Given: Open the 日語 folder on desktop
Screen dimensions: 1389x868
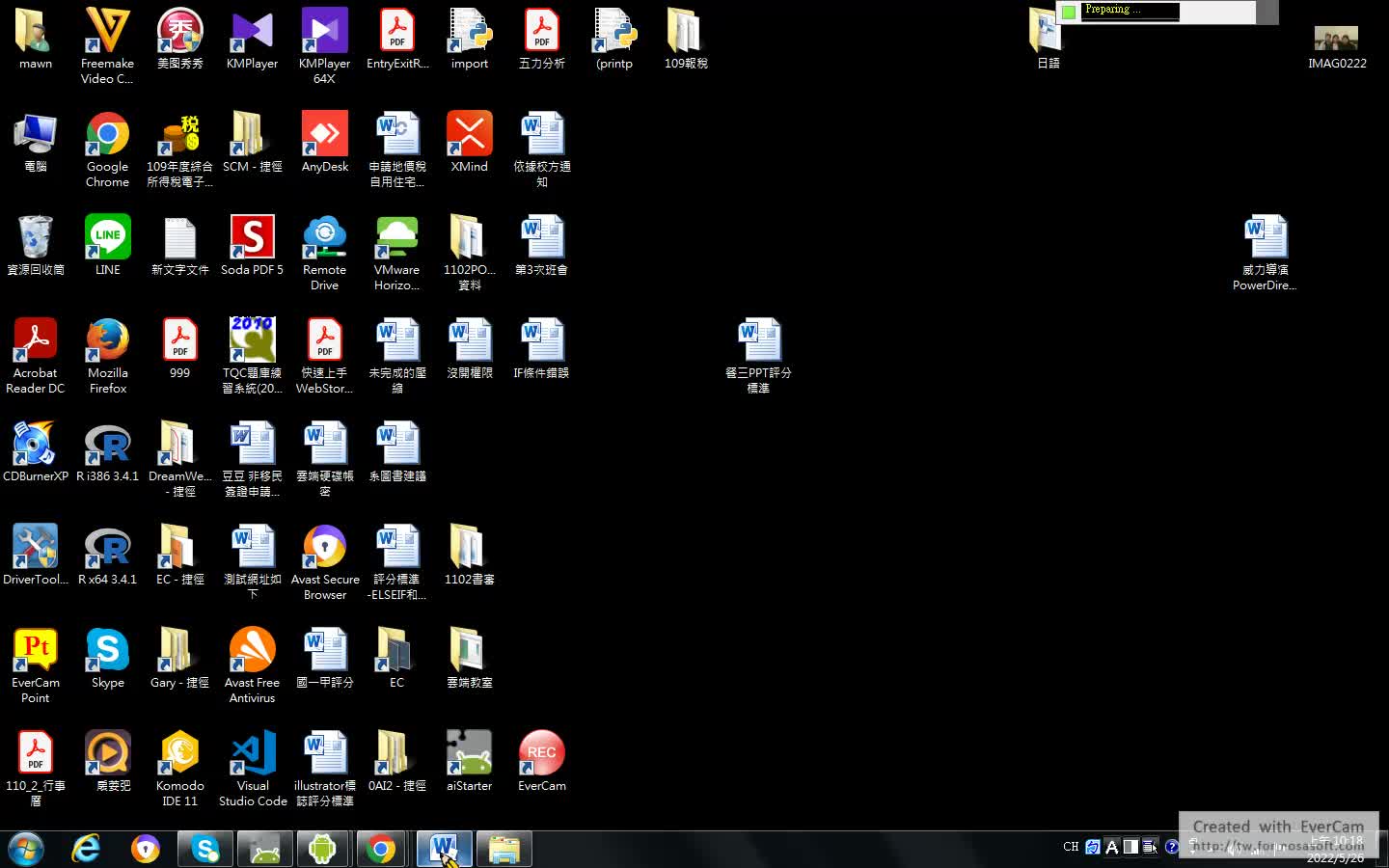Looking at the screenshot, I should 1048,38.
